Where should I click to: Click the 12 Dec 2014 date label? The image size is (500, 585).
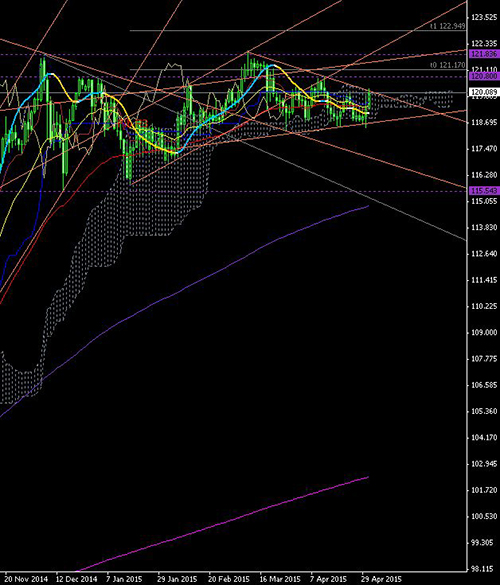coord(76,579)
